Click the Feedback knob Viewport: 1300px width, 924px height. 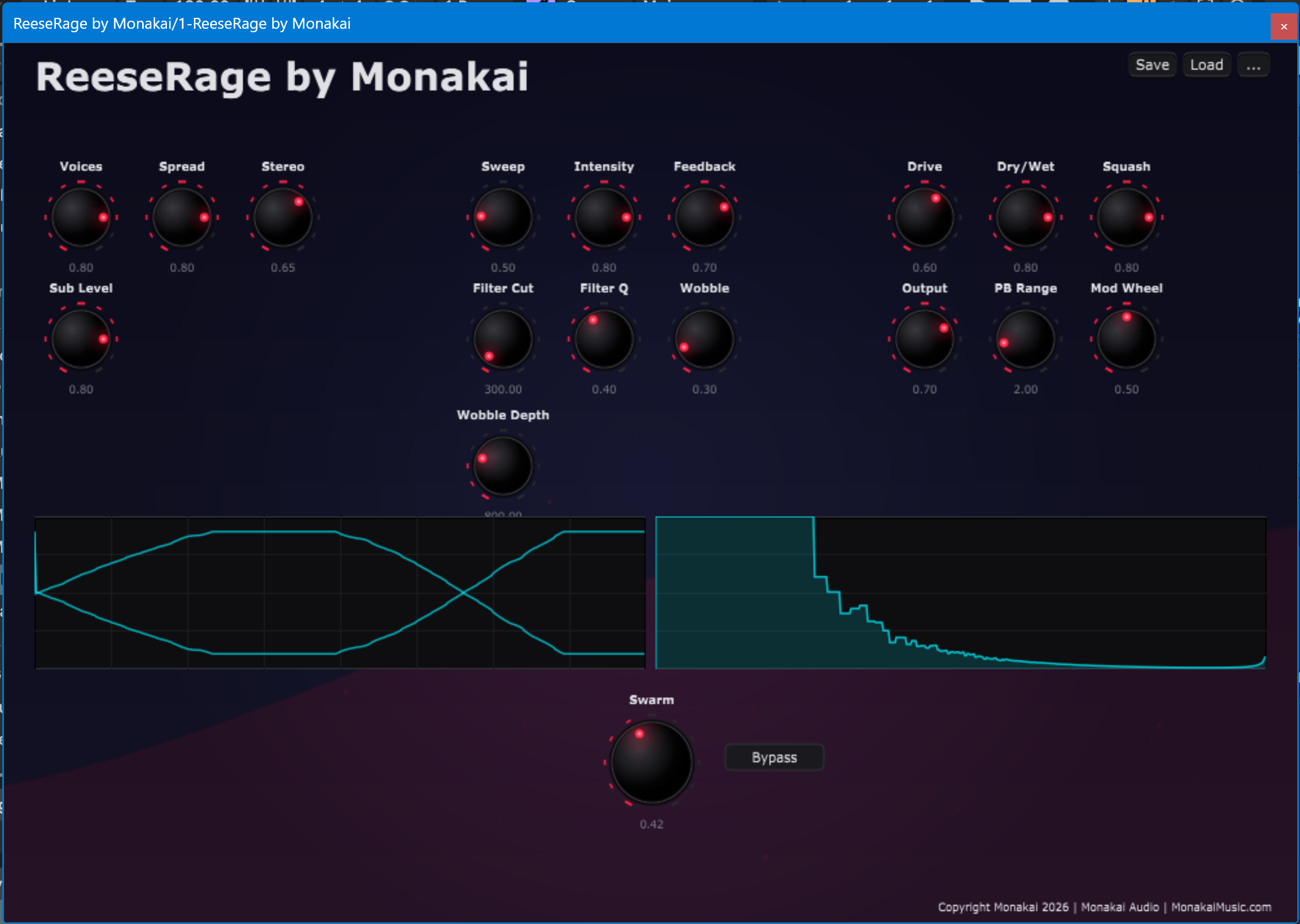[704, 217]
